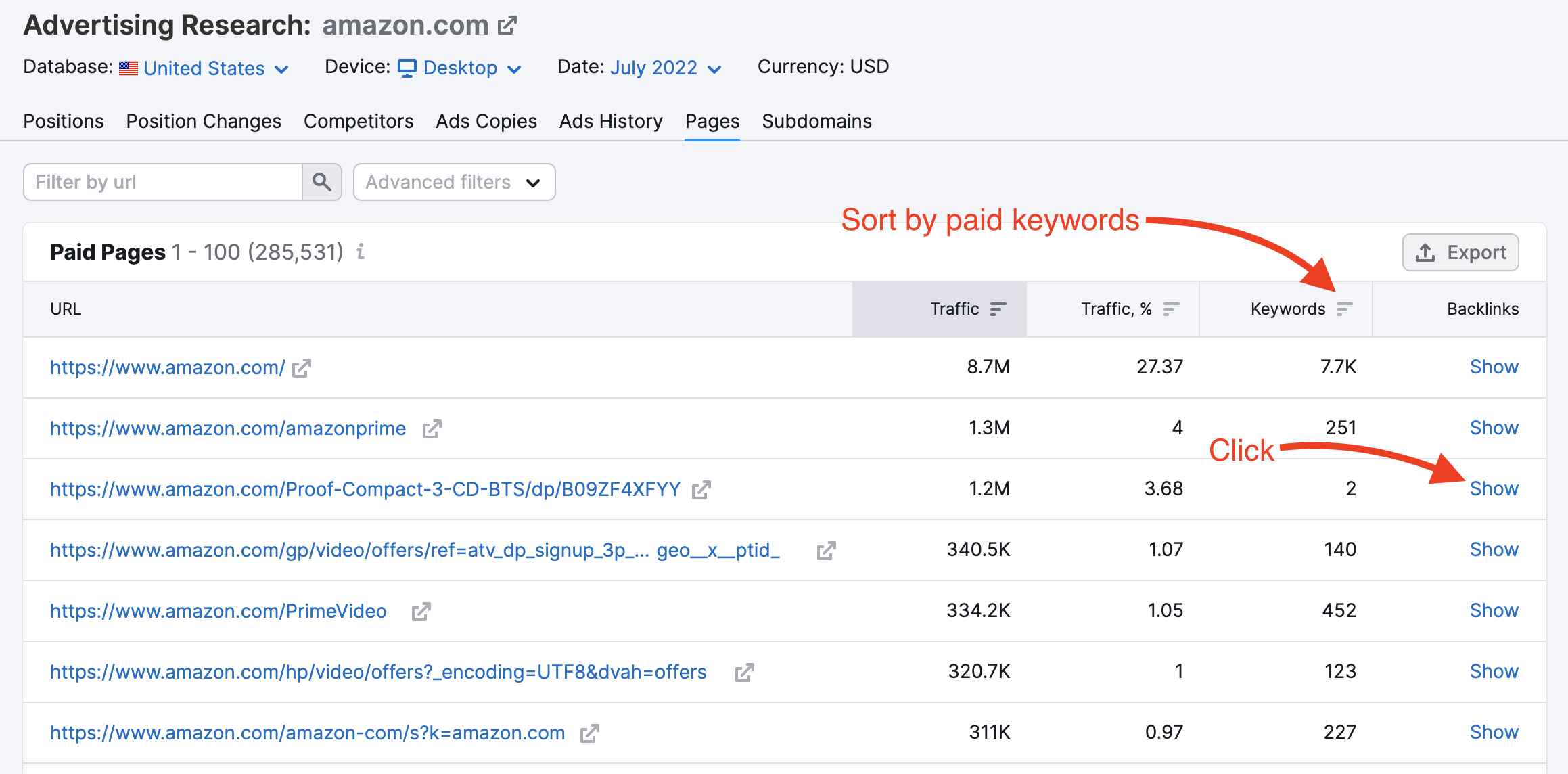Open the hp/video/offers URL link
The height and width of the screenshot is (774, 1568).
[378, 672]
